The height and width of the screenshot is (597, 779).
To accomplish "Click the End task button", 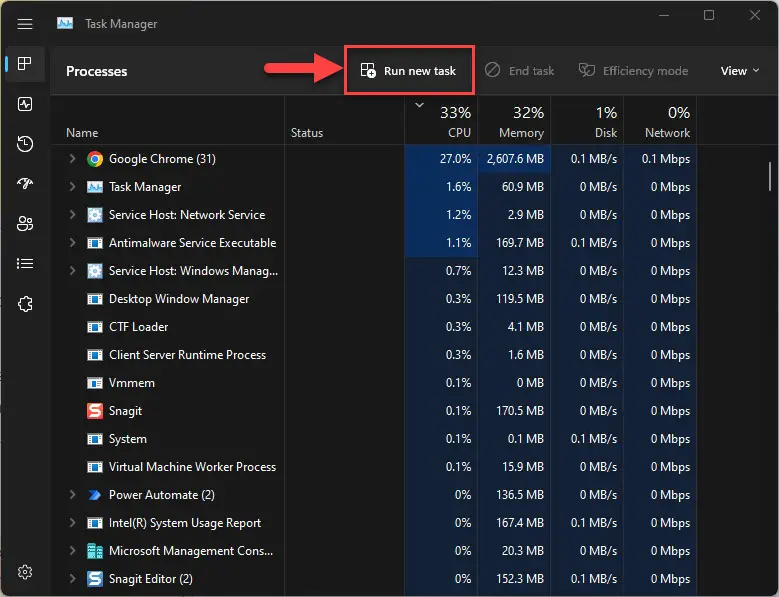I will coord(520,71).
